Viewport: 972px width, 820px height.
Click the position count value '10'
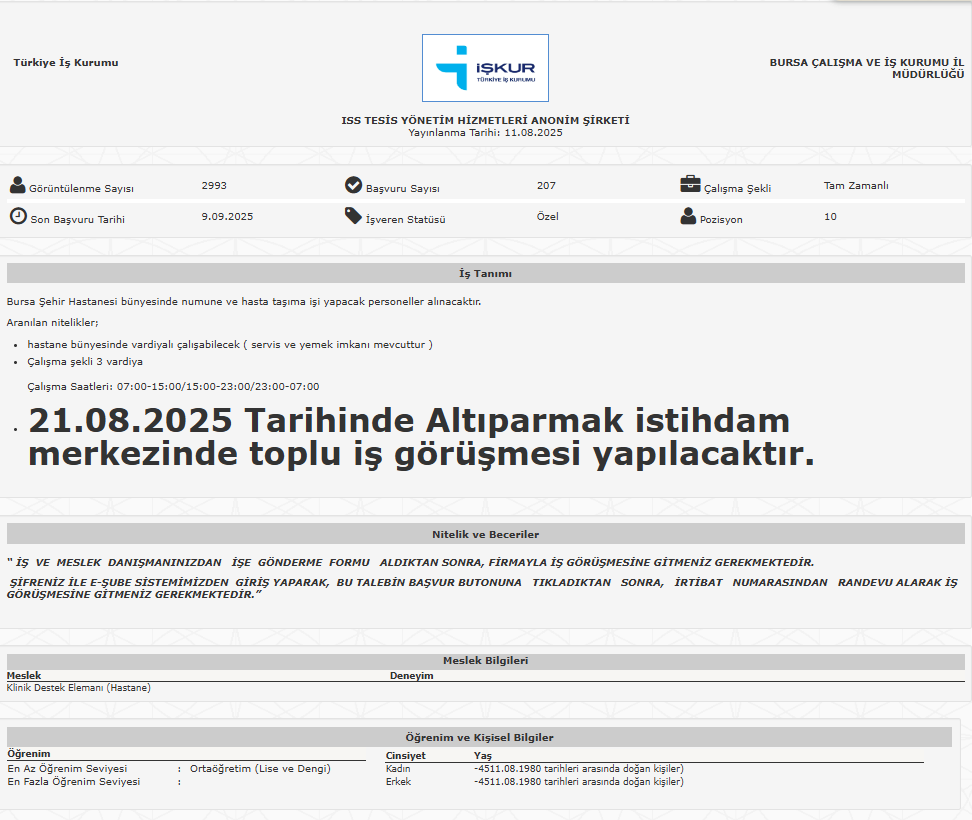click(830, 216)
